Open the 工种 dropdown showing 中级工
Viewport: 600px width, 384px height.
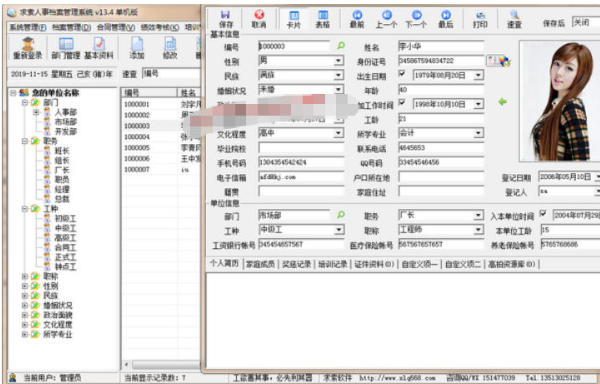tap(338, 230)
